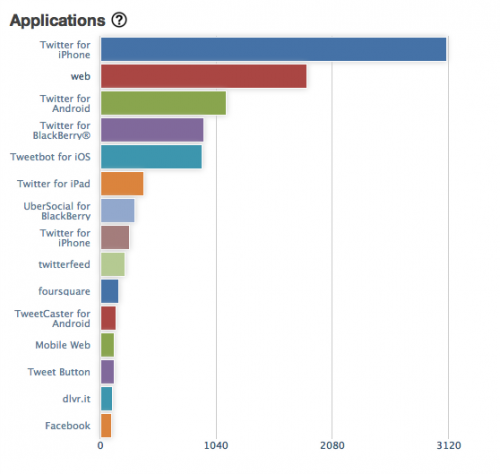This screenshot has width=500, height=474.
Task: Select the orange Twitter for iPad bar
Action: [x=122, y=184]
